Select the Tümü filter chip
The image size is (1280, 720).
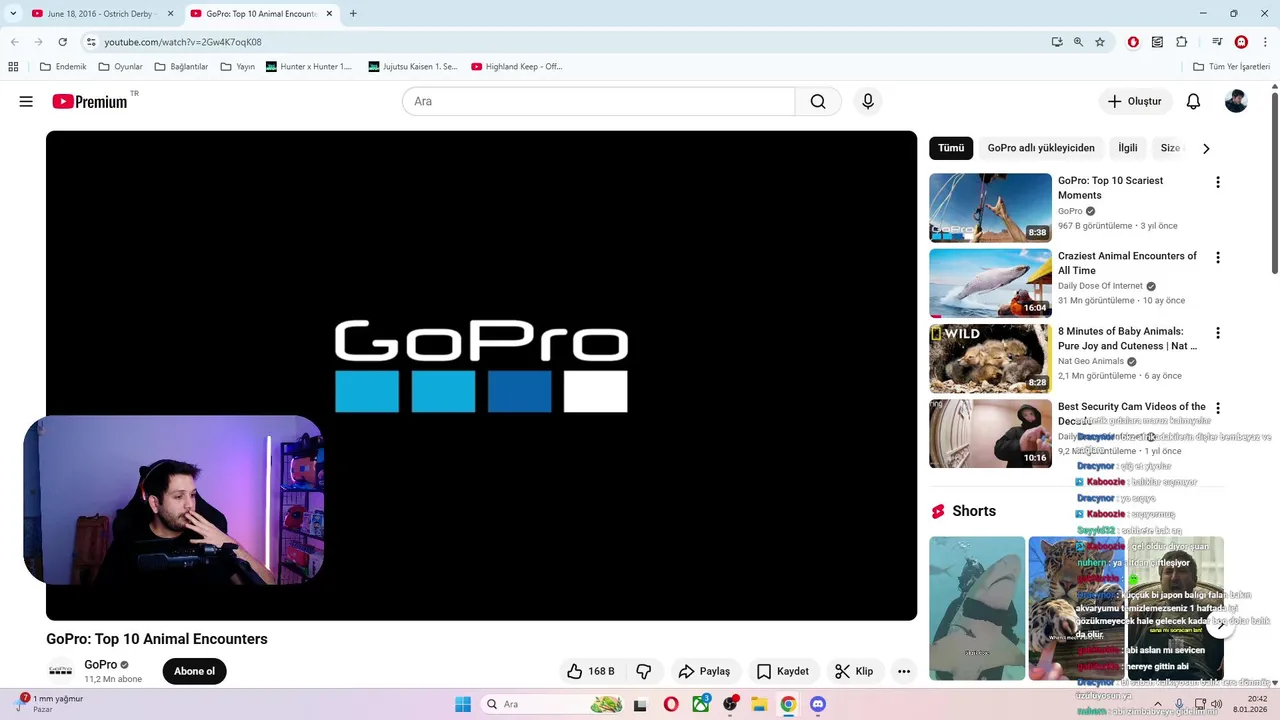(x=951, y=148)
